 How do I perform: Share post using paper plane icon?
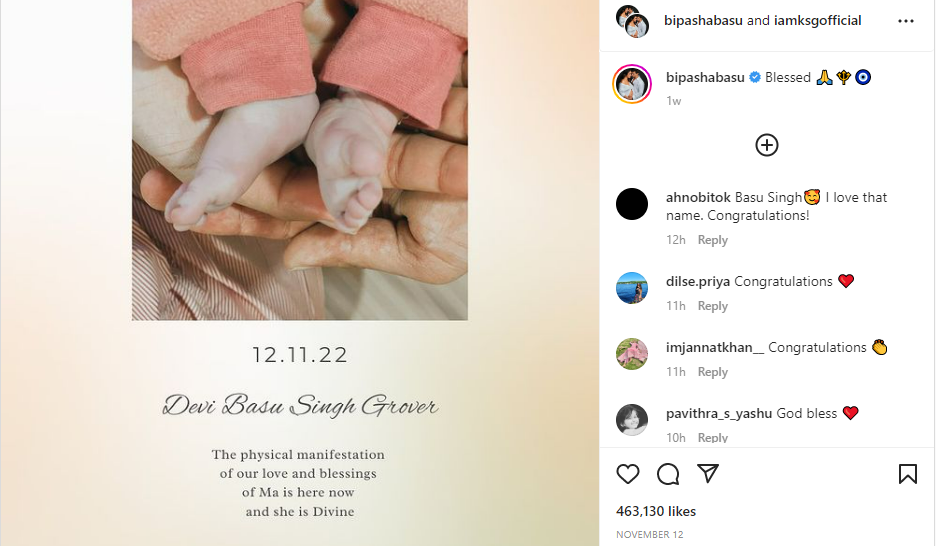708,473
